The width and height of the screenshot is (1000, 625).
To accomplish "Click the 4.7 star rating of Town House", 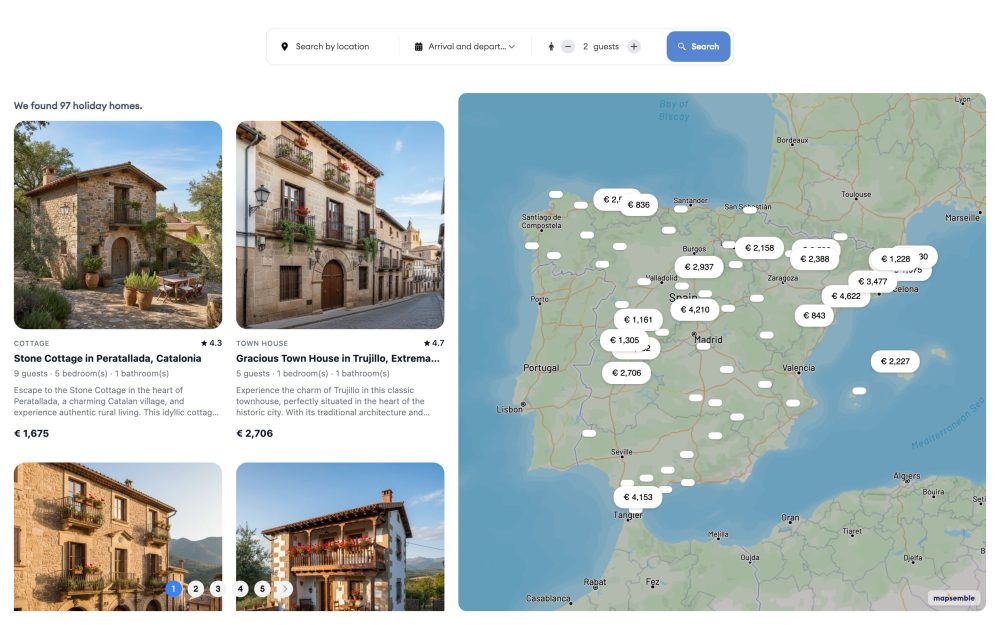I will click(x=434, y=343).
